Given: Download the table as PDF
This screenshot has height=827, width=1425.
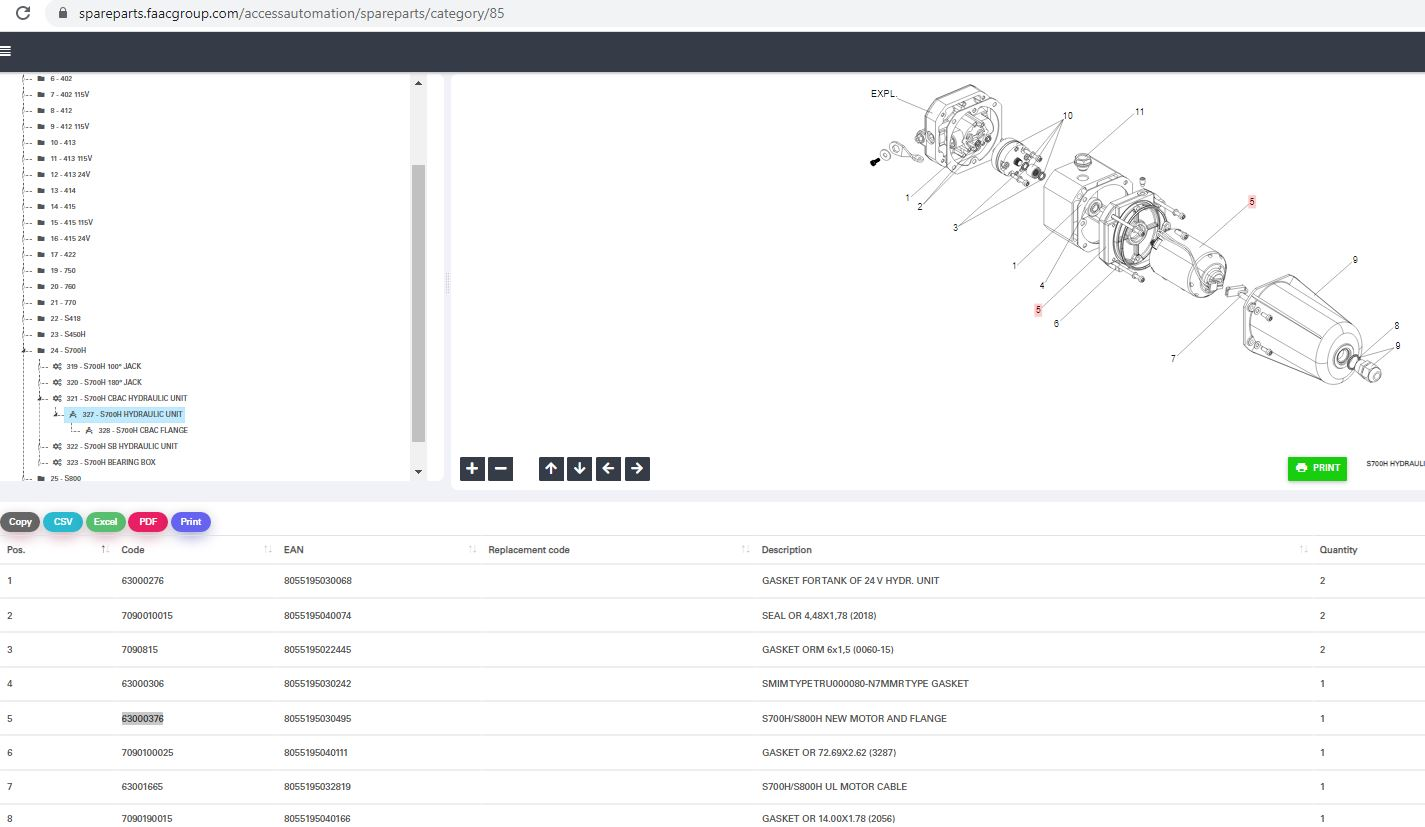Looking at the screenshot, I should (147, 522).
